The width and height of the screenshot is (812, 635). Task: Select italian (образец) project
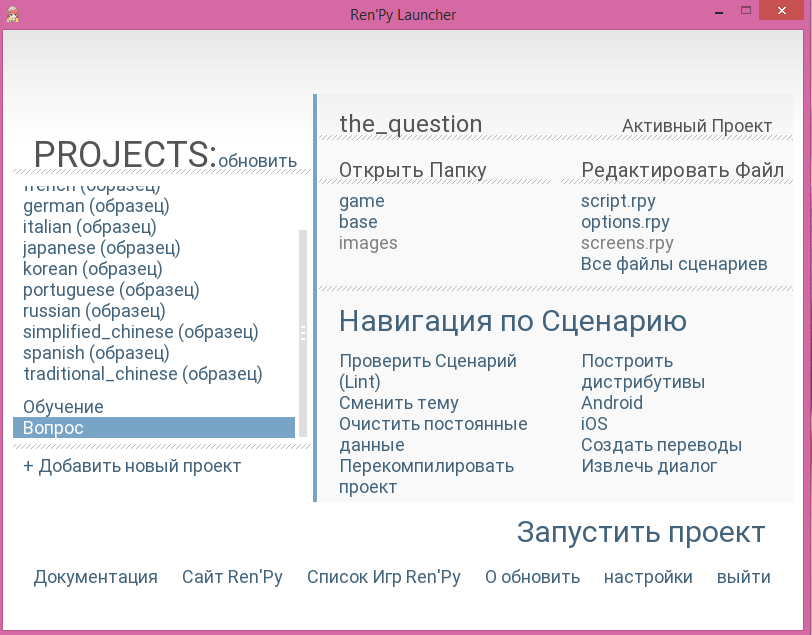pos(90,227)
